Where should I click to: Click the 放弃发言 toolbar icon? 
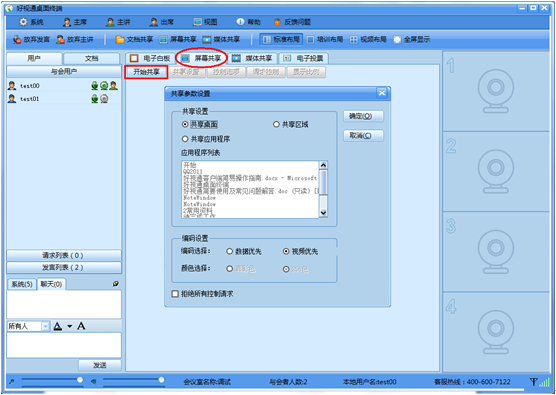point(31,39)
